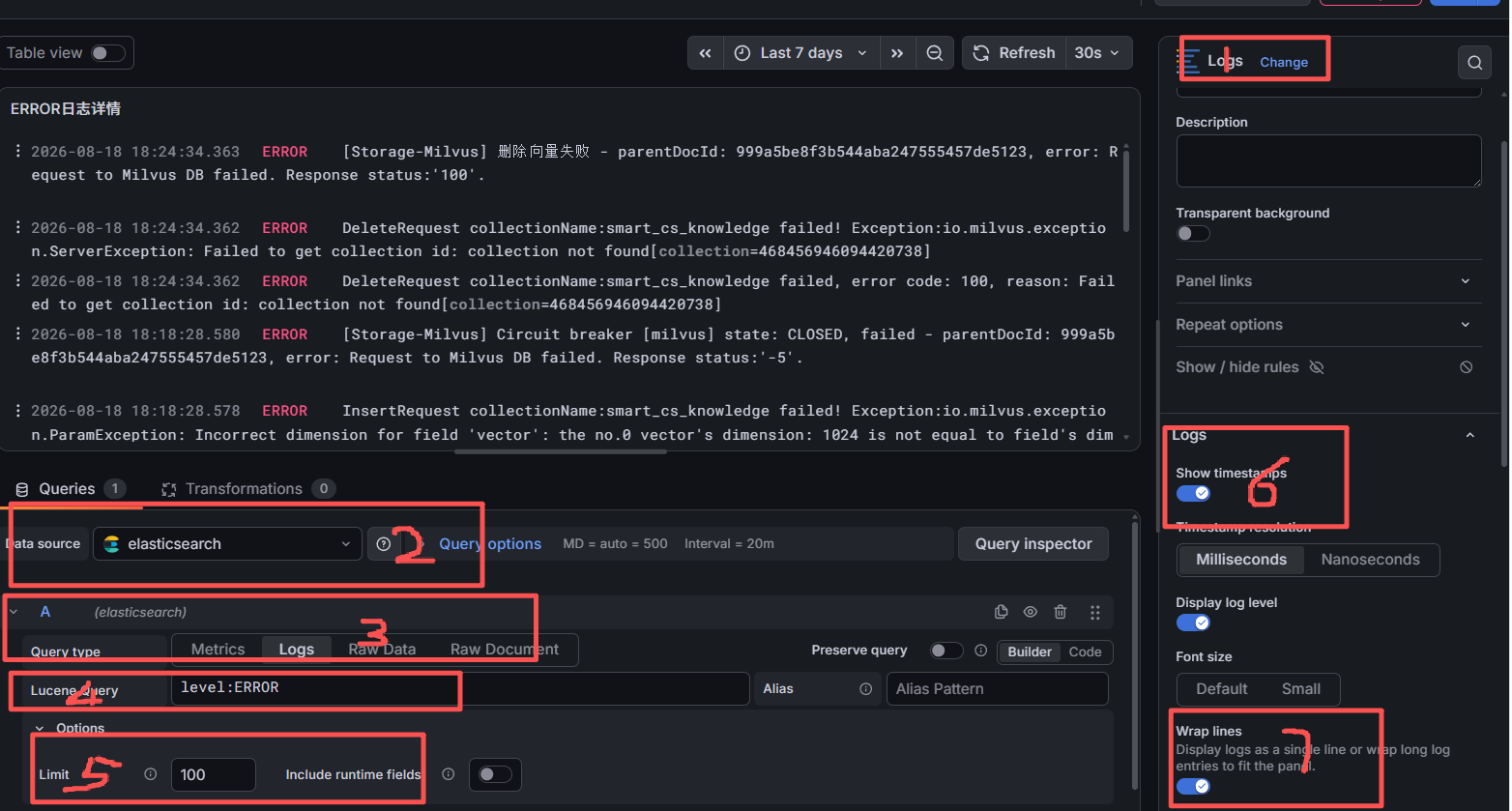
Task: Open the Transformations tab
Action: point(248,489)
